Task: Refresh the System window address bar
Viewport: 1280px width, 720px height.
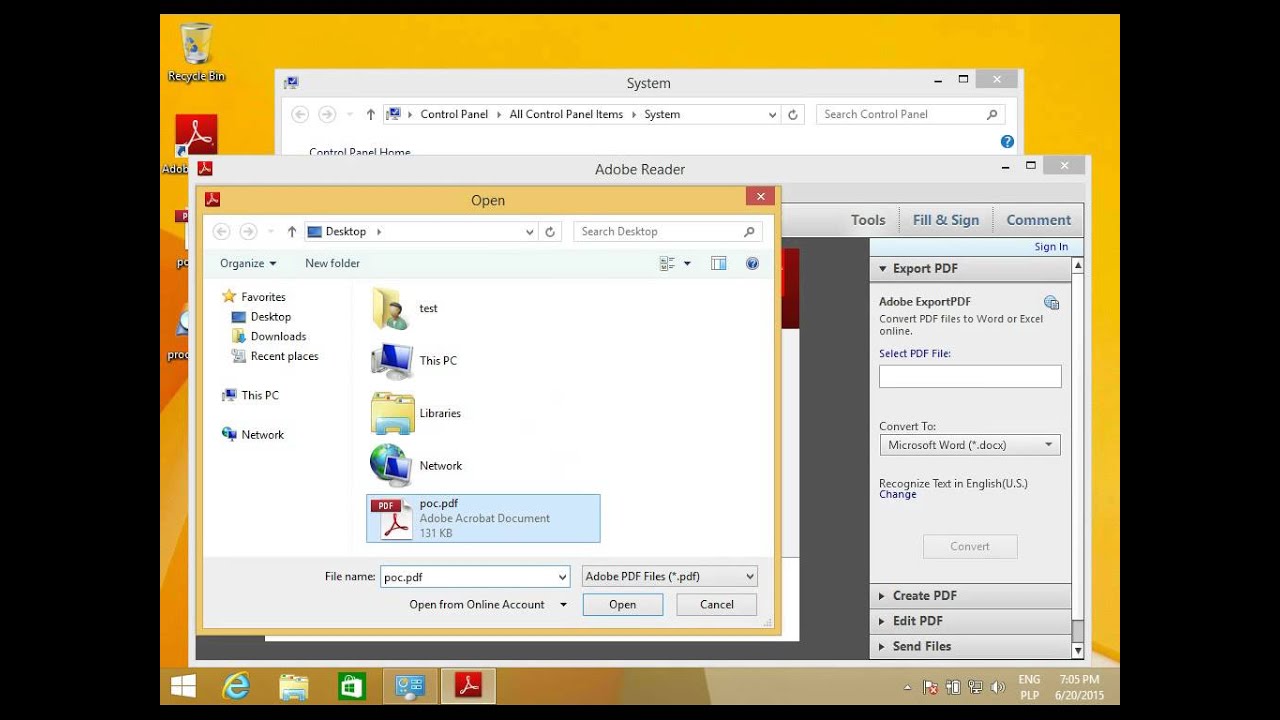Action: pyautogui.click(x=793, y=115)
